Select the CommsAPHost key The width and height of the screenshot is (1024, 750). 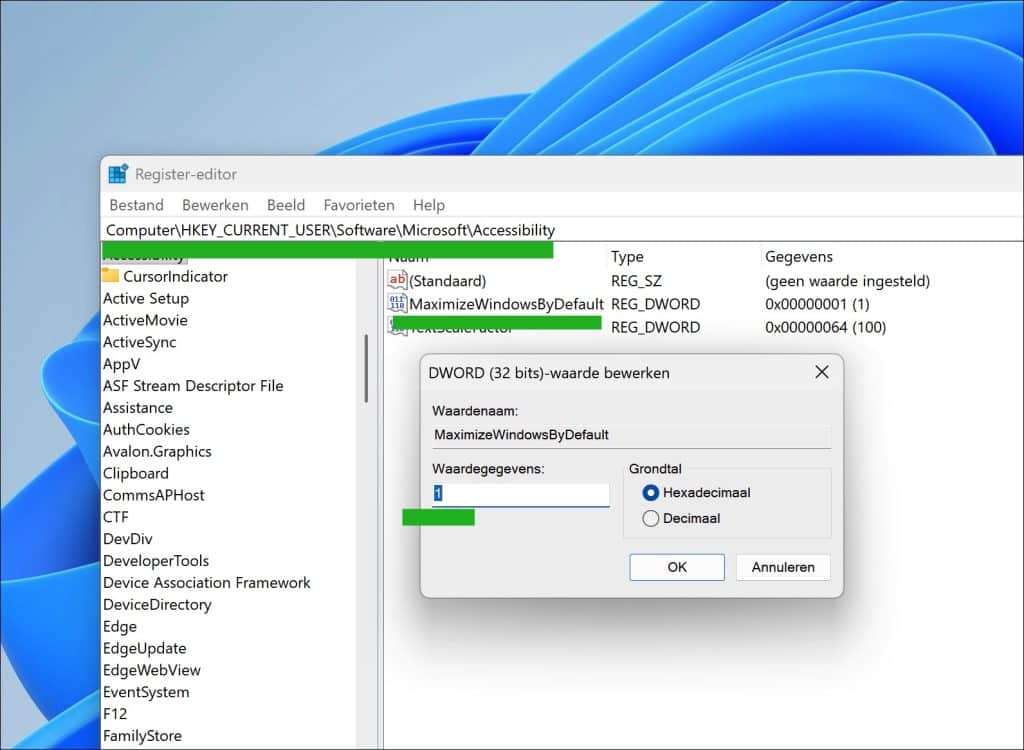coord(153,495)
